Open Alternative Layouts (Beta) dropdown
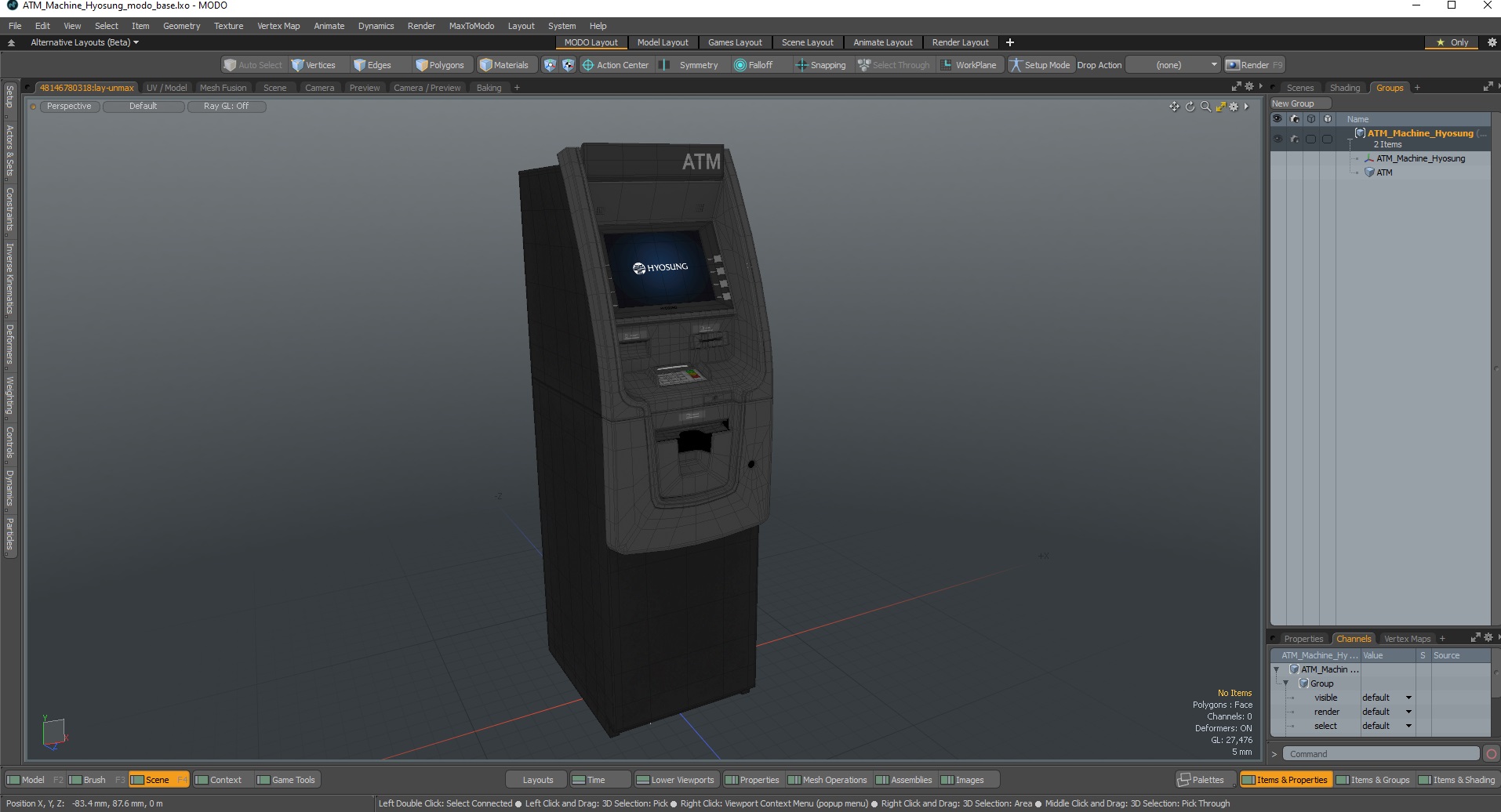This screenshot has width=1501, height=812. click(84, 42)
